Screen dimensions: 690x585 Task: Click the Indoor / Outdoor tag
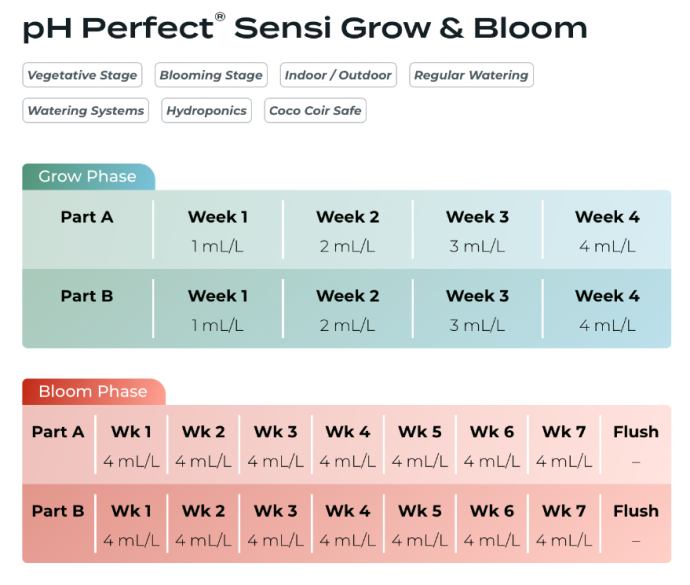(338, 75)
